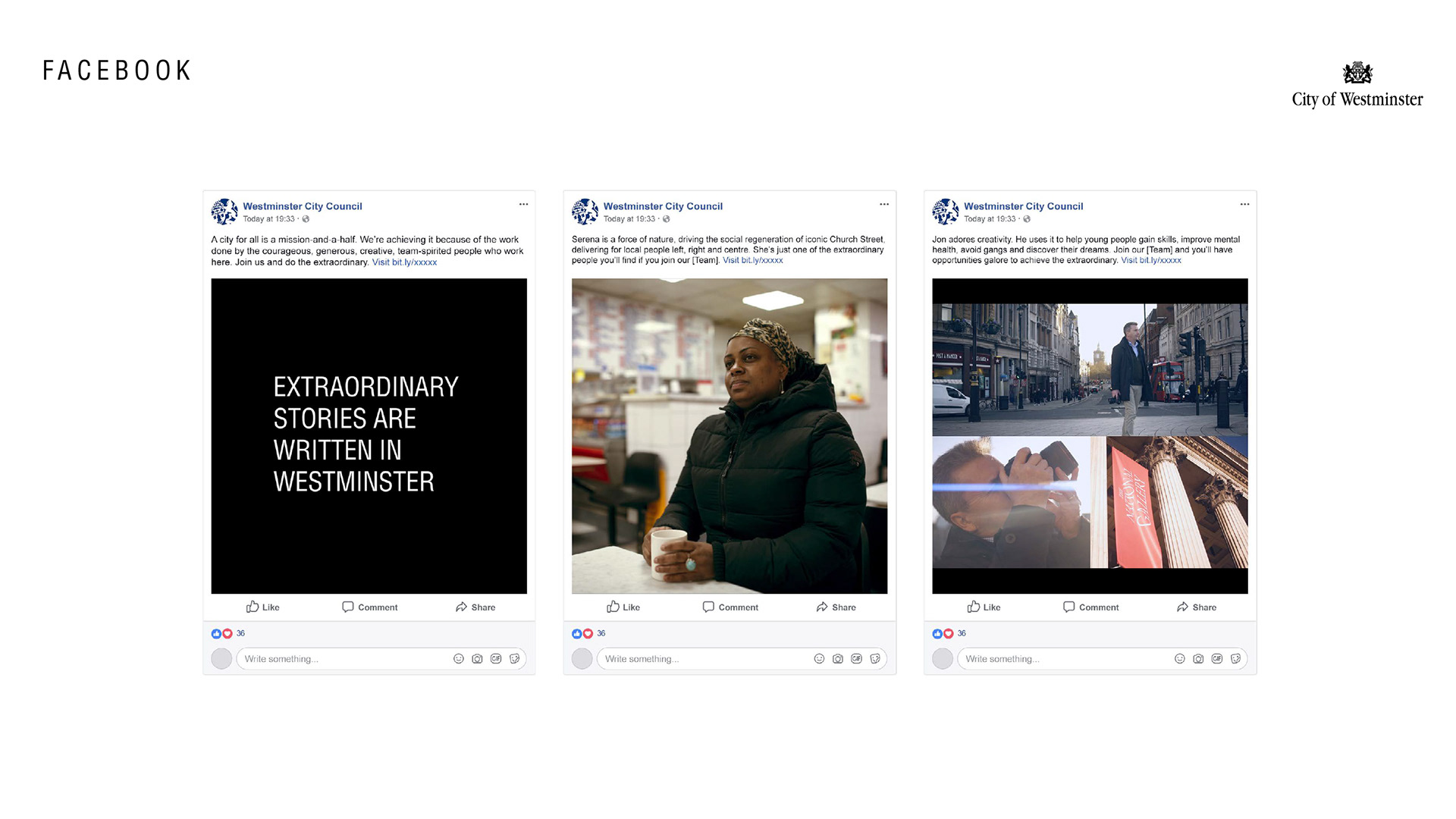Open three-dot options on Jon post
Viewport: 1456px width, 819px height.
click(x=1244, y=205)
